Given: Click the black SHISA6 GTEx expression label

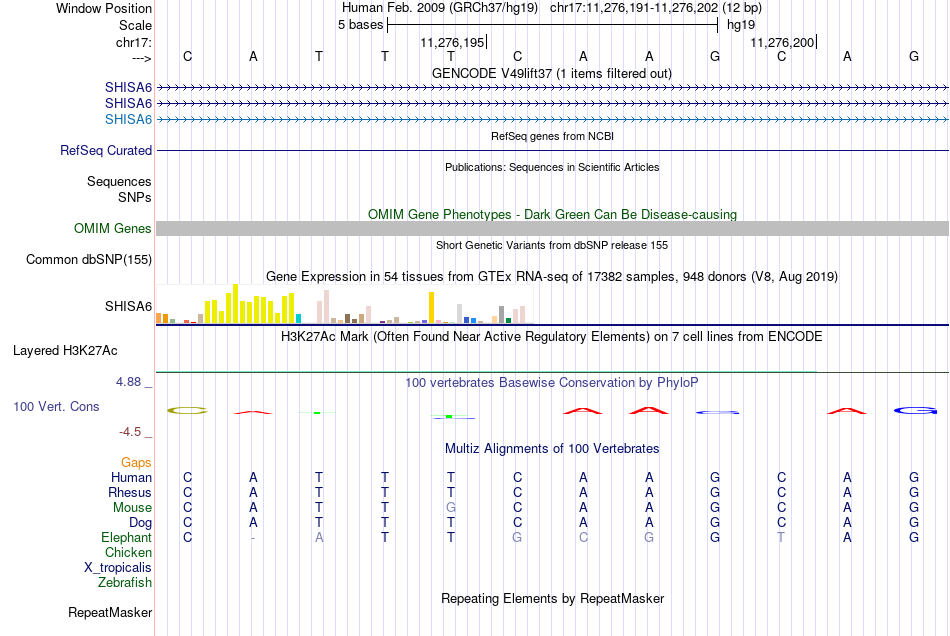Looking at the screenshot, I should click(128, 306).
